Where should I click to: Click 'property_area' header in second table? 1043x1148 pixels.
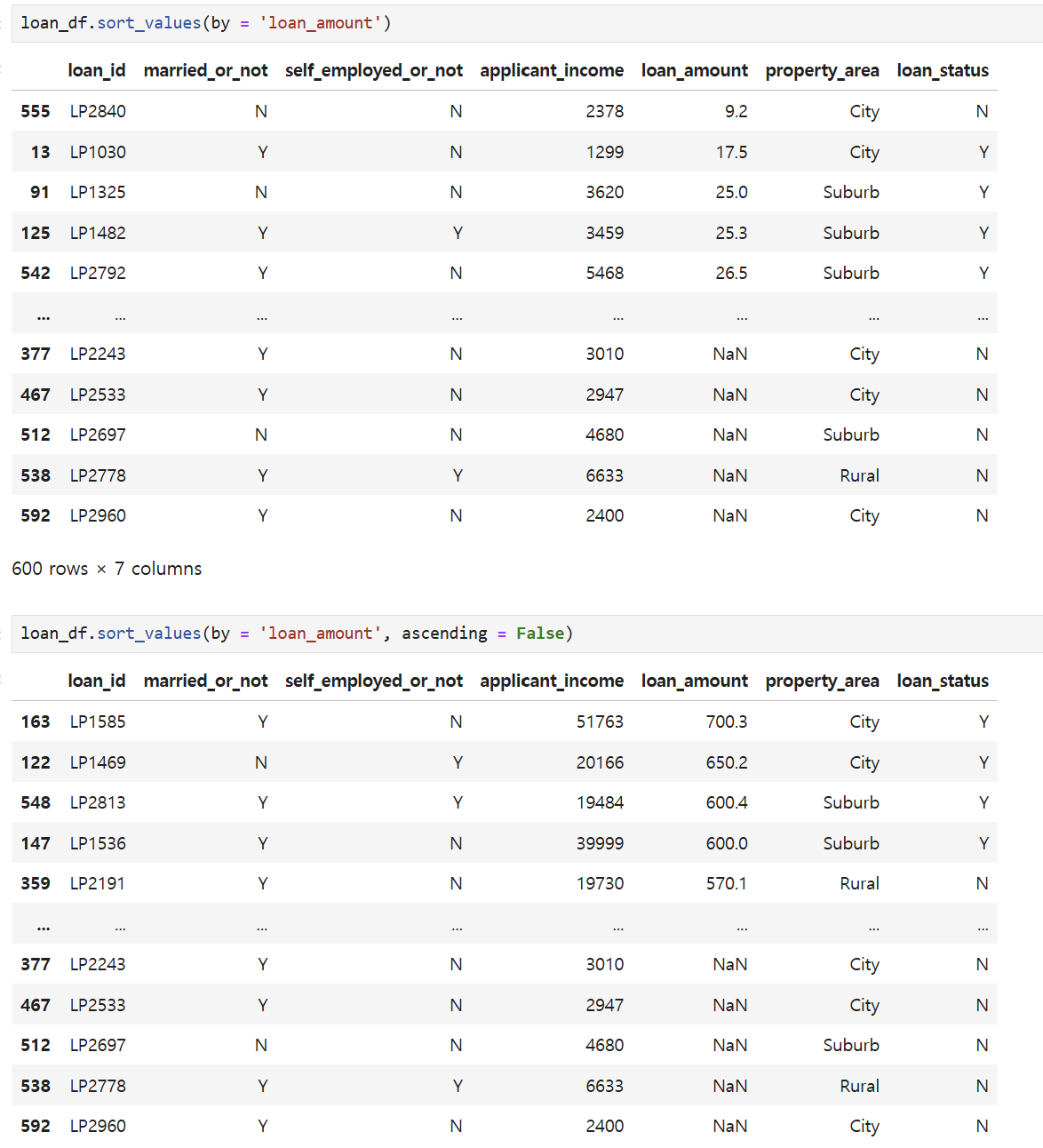pos(822,681)
